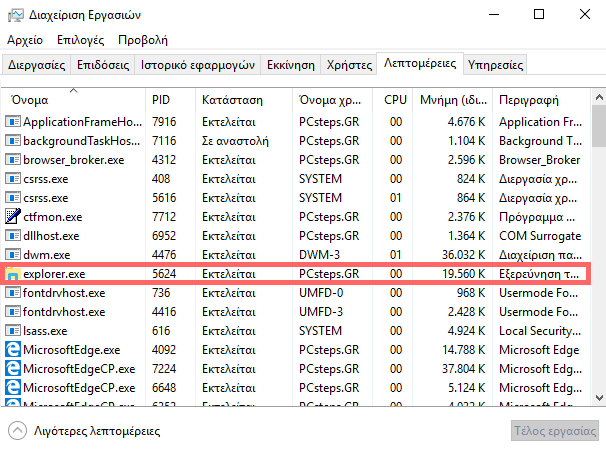
Task: Switch to the Υπηρεσίες tab
Action: [495, 65]
